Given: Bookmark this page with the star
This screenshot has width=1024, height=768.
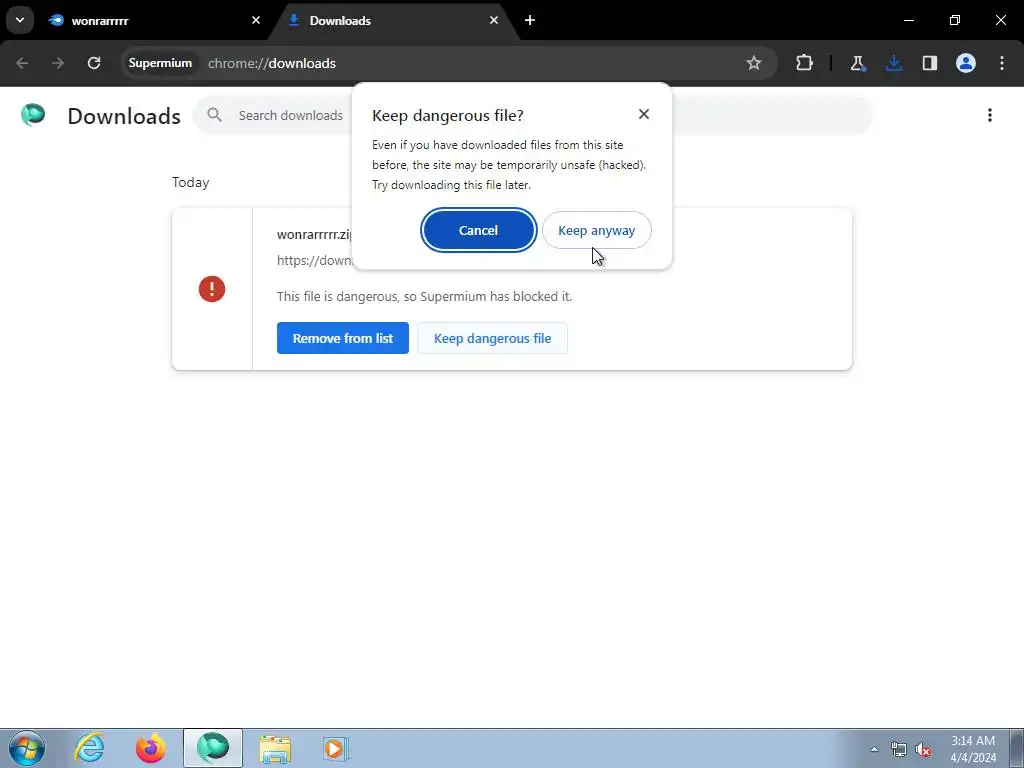Looking at the screenshot, I should (x=754, y=63).
